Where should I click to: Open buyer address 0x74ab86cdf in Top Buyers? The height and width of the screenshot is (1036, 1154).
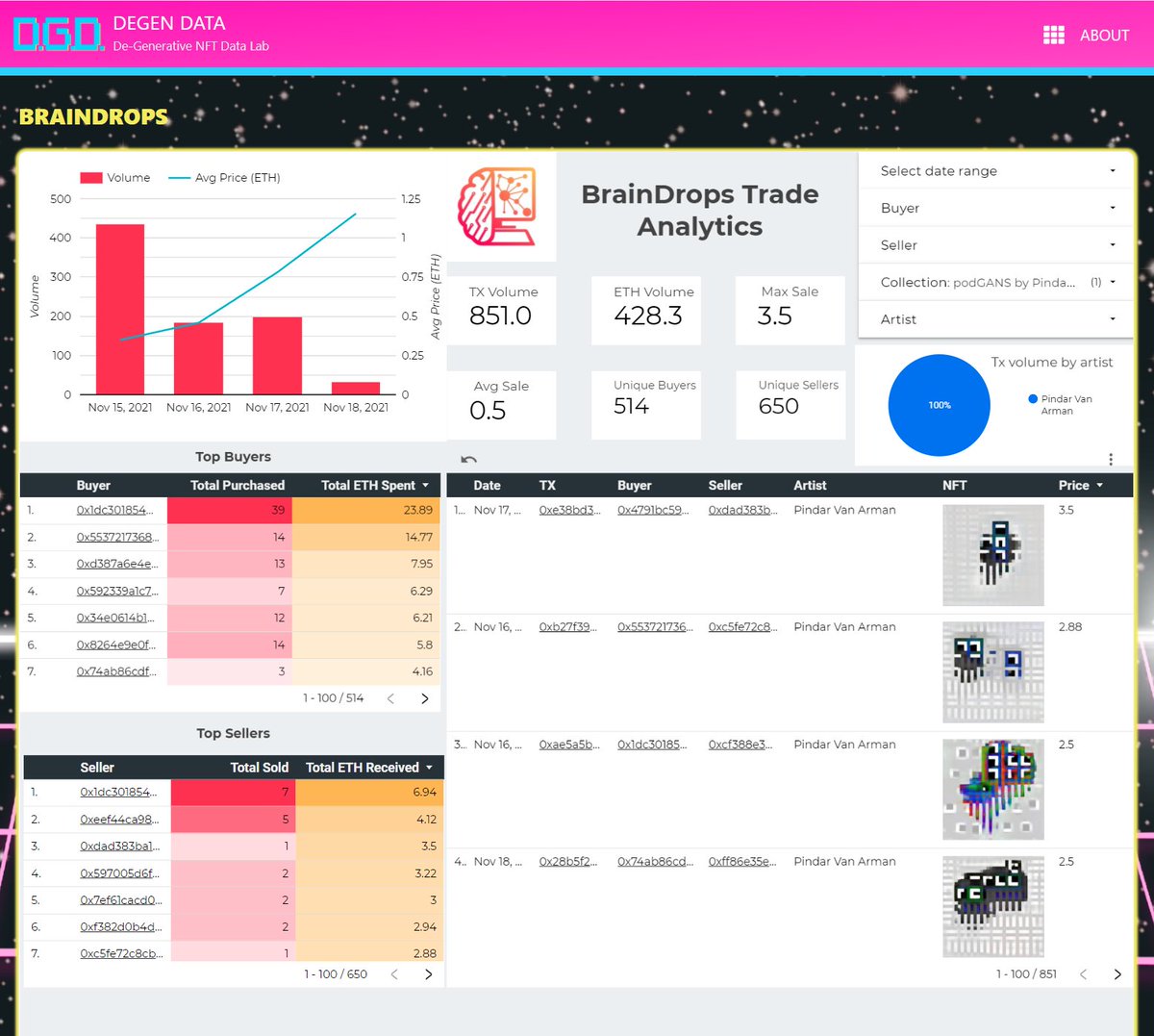tap(116, 671)
